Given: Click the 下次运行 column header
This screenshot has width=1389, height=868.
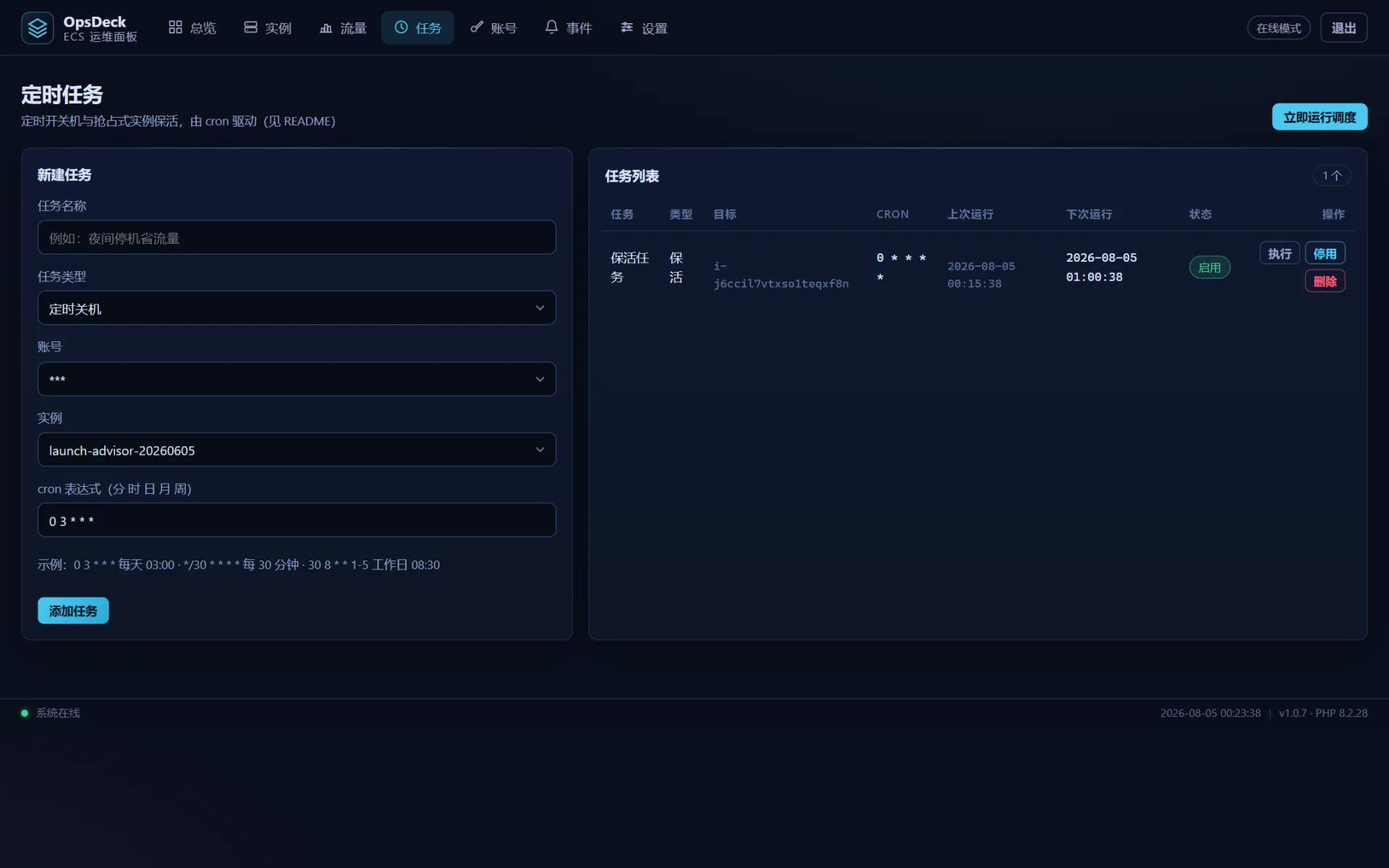Looking at the screenshot, I should point(1089,214).
